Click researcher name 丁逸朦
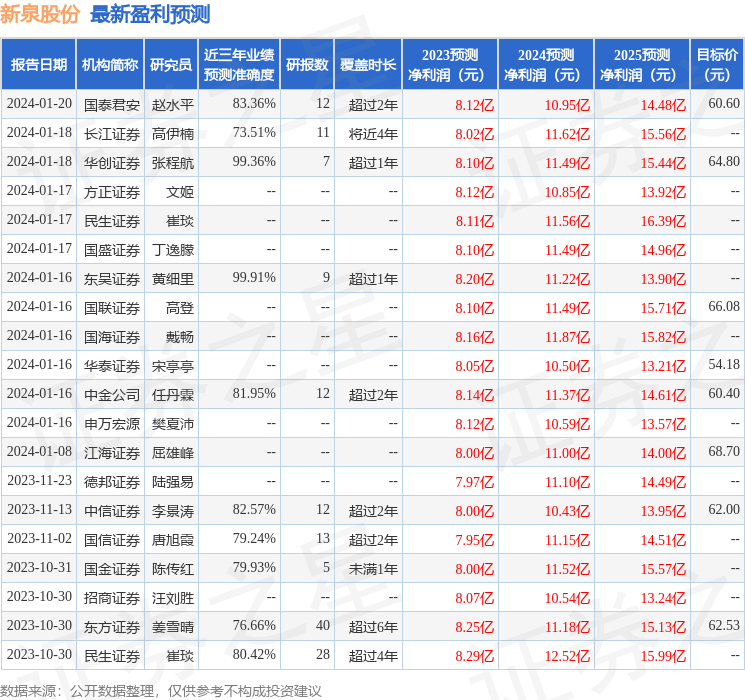The height and width of the screenshot is (700, 745). (173, 250)
